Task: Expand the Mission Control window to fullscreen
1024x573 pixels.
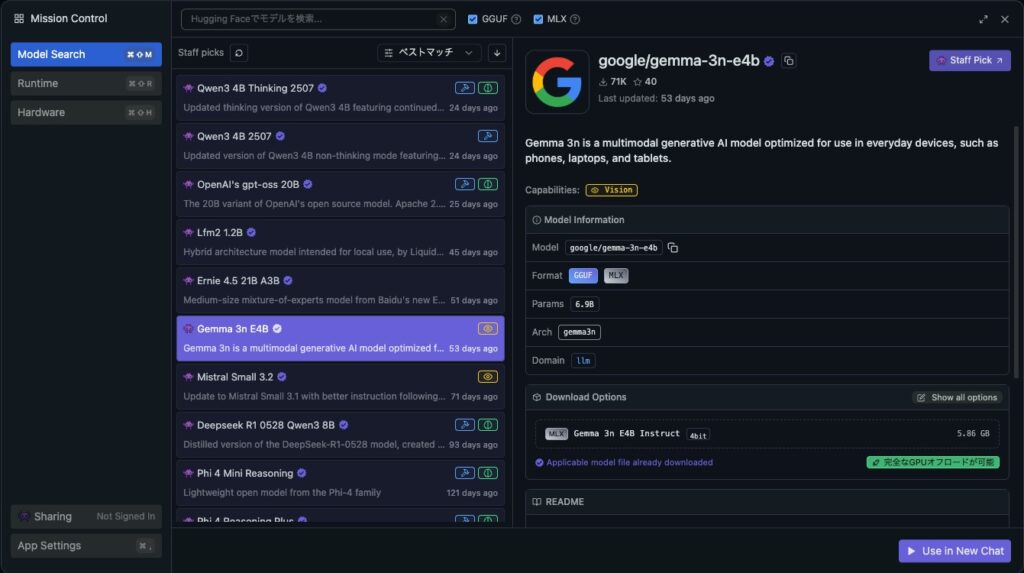Action: pos(983,19)
